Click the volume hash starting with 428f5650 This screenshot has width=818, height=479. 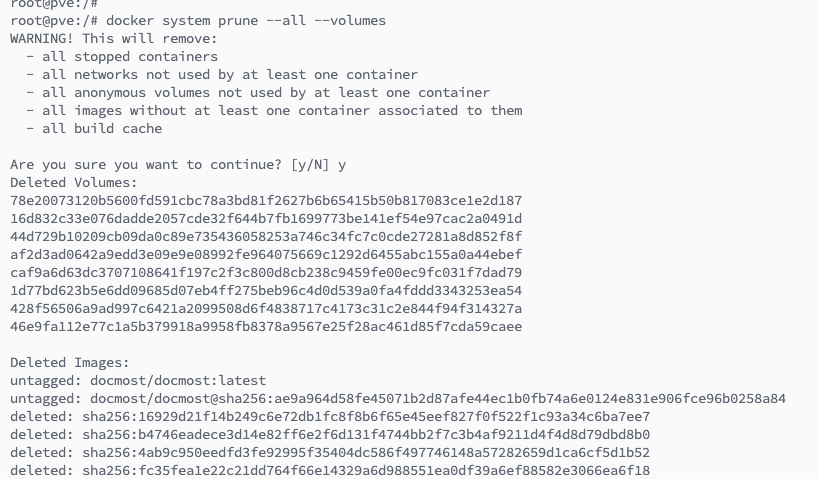point(266,308)
